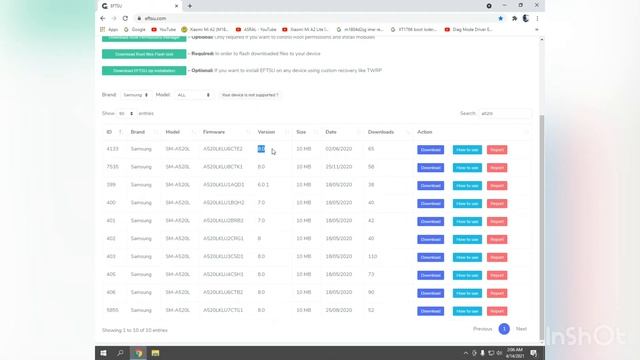Sort table by Model column header
Screen dimensions: 640x360
click(180, 132)
